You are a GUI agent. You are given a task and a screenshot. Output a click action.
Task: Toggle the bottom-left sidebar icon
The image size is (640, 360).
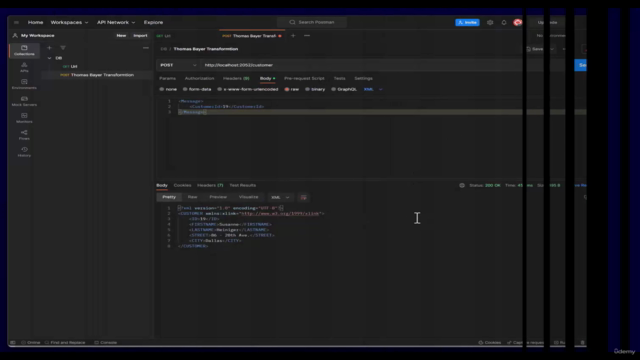[x=13, y=342]
